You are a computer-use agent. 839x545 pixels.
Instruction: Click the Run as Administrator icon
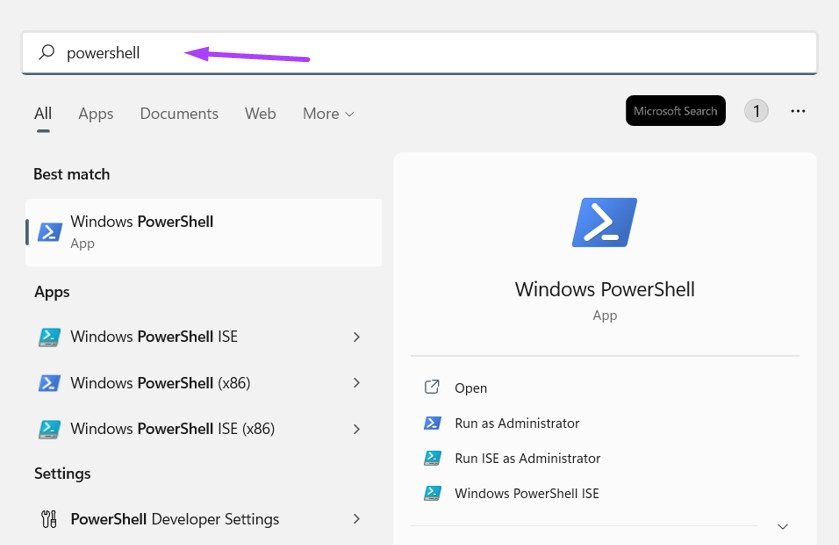click(x=432, y=423)
